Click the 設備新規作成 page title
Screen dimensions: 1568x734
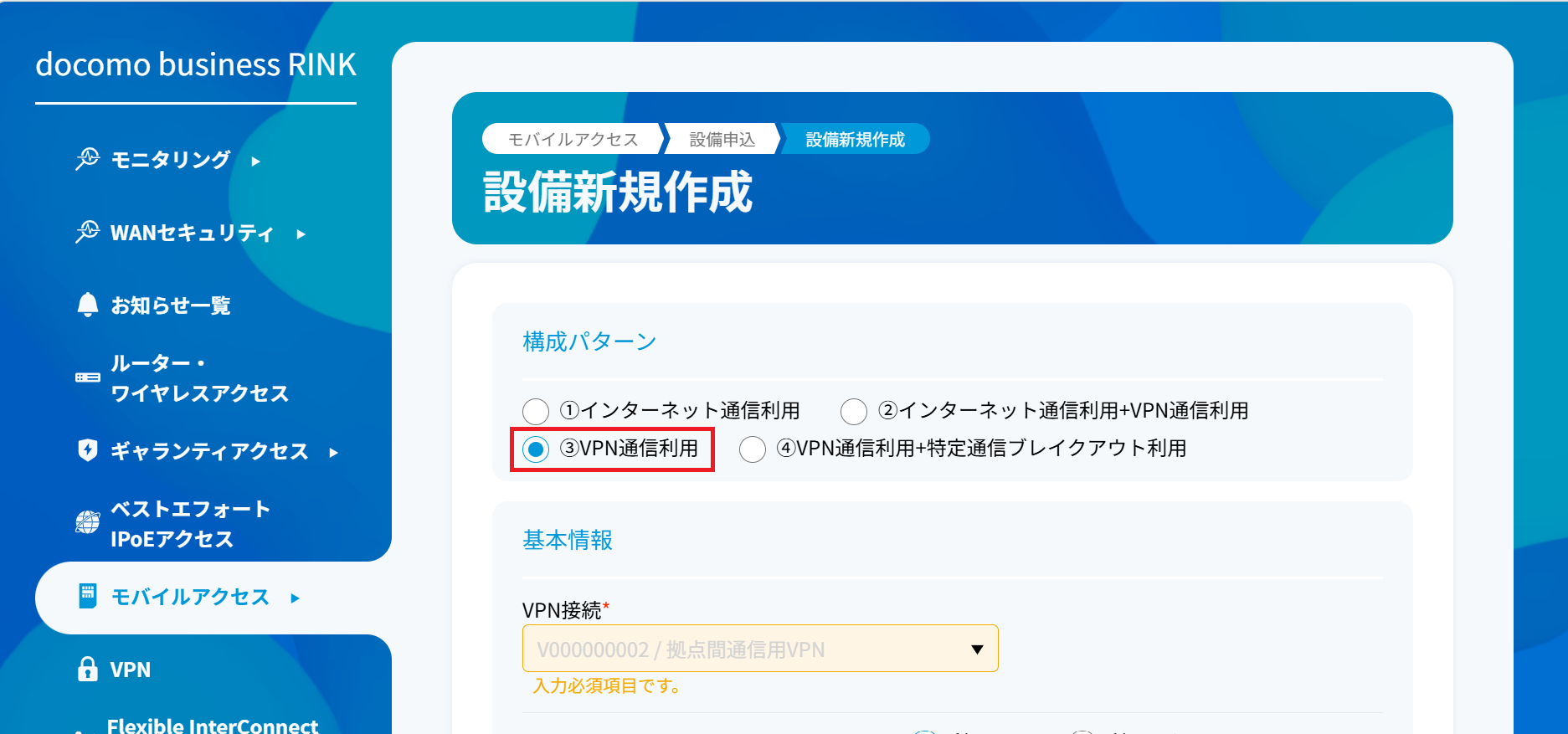(x=618, y=192)
